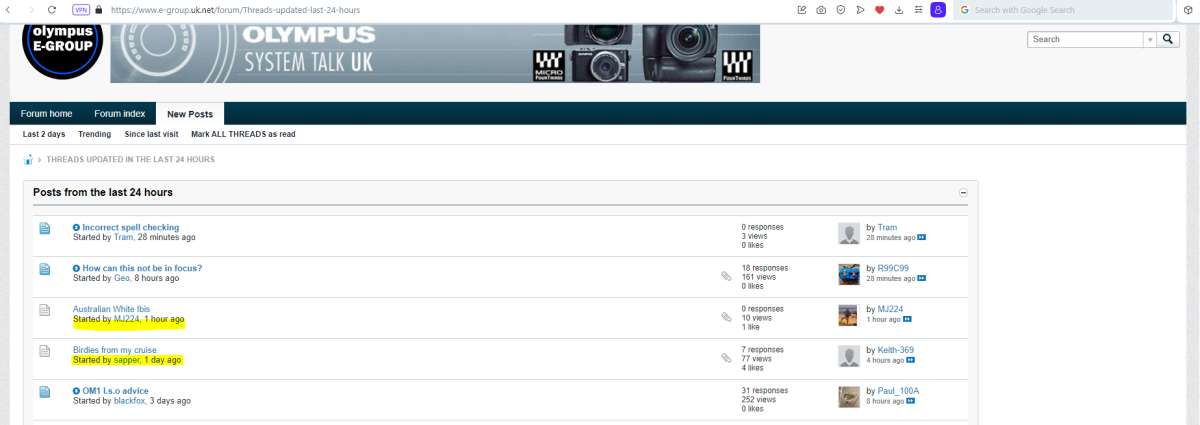Toggle the VPN badge in the address bar
This screenshot has width=1200, height=425.
click(x=81, y=9)
